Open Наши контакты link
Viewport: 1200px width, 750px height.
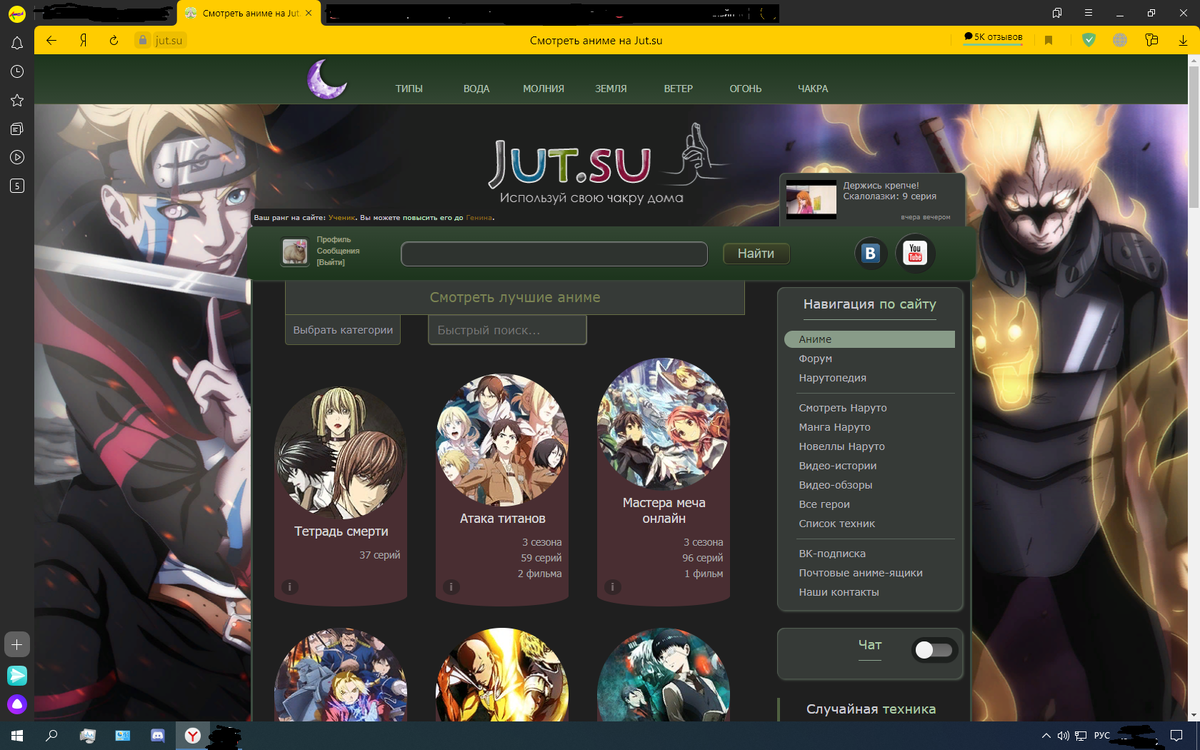tap(838, 592)
